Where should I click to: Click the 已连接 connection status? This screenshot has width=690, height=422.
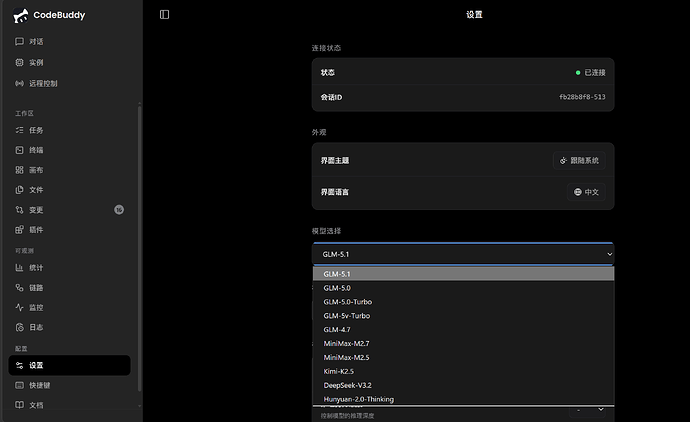point(591,73)
